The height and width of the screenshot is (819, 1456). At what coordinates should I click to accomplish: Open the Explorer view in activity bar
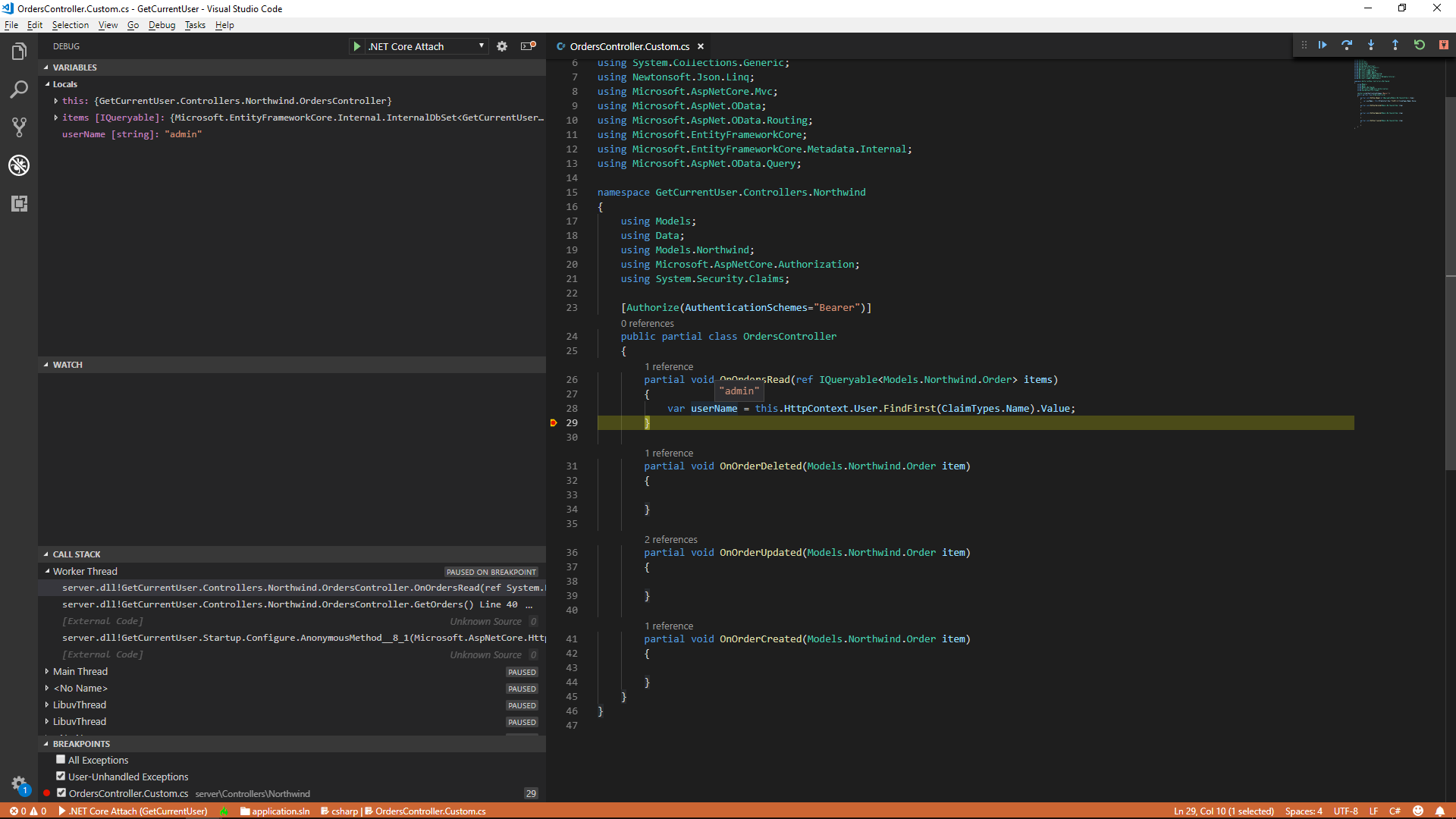pyautogui.click(x=19, y=52)
